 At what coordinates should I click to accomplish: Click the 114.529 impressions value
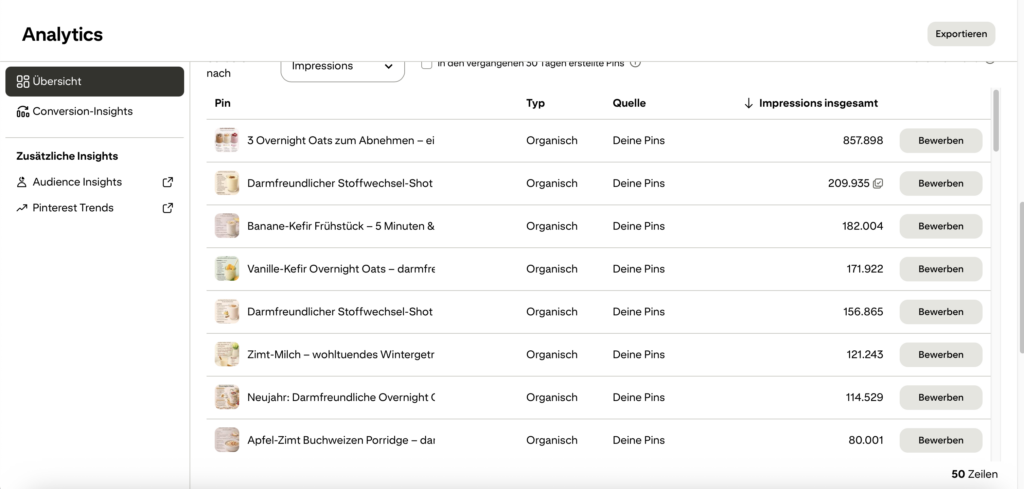tap(863, 398)
